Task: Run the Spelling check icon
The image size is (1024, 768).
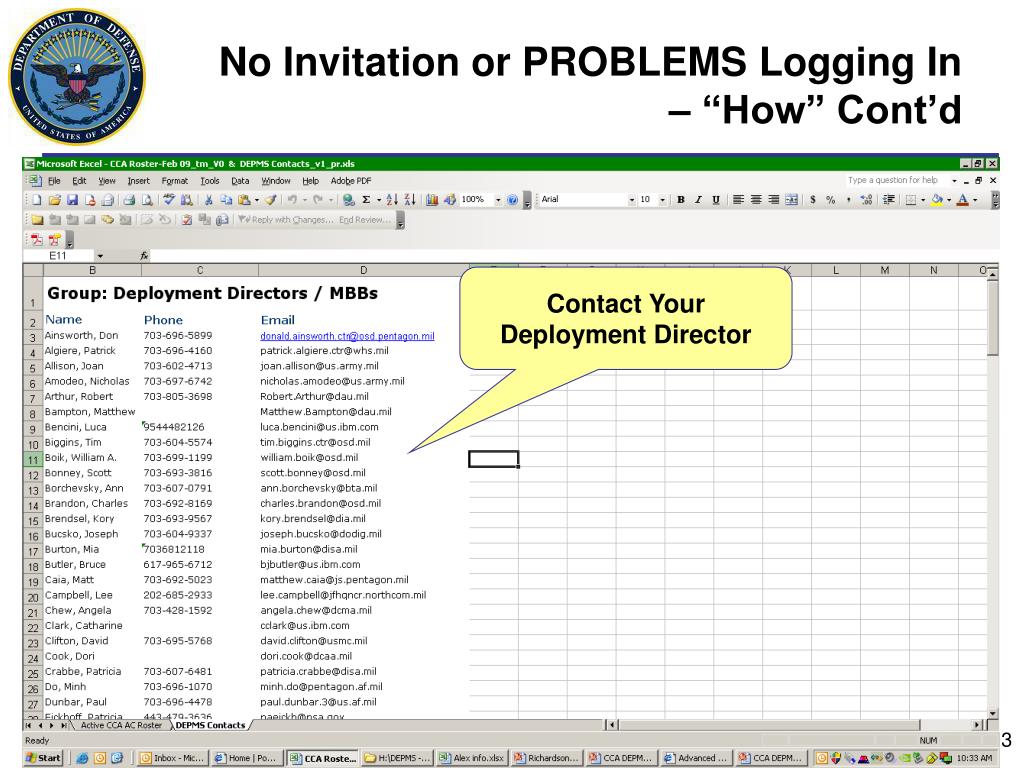Action: click(x=168, y=200)
